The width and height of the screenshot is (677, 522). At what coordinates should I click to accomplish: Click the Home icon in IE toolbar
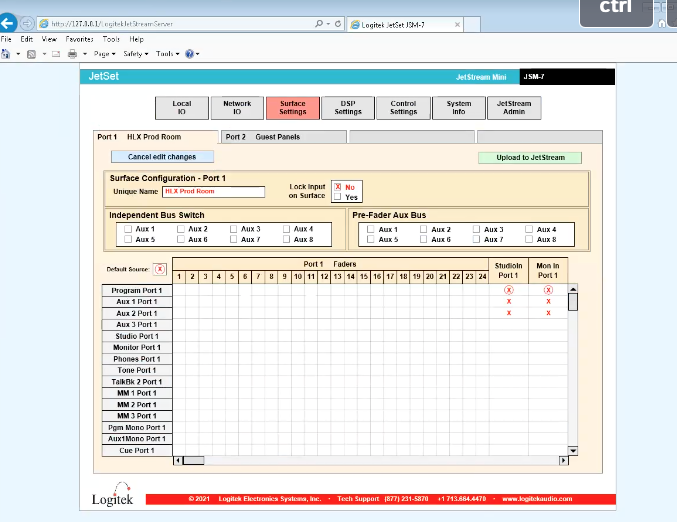[6, 54]
